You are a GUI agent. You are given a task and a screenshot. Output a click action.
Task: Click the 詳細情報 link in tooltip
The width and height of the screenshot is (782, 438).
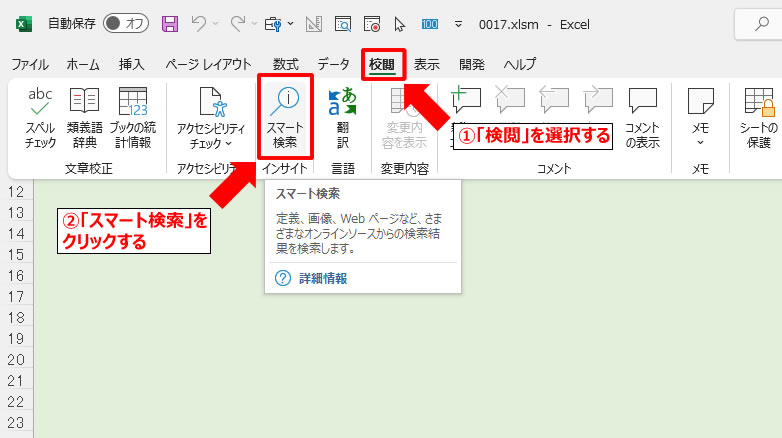pos(323,278)
